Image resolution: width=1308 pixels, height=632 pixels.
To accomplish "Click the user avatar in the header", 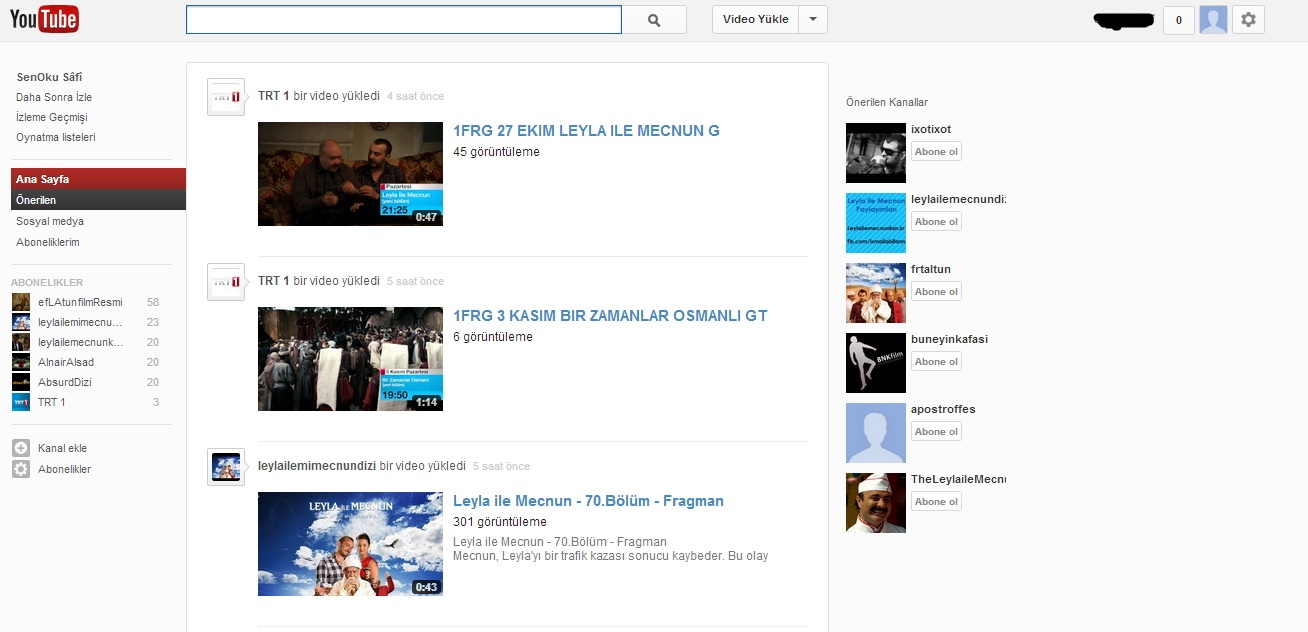I will pyautogui.click(x=1213, y=20).
